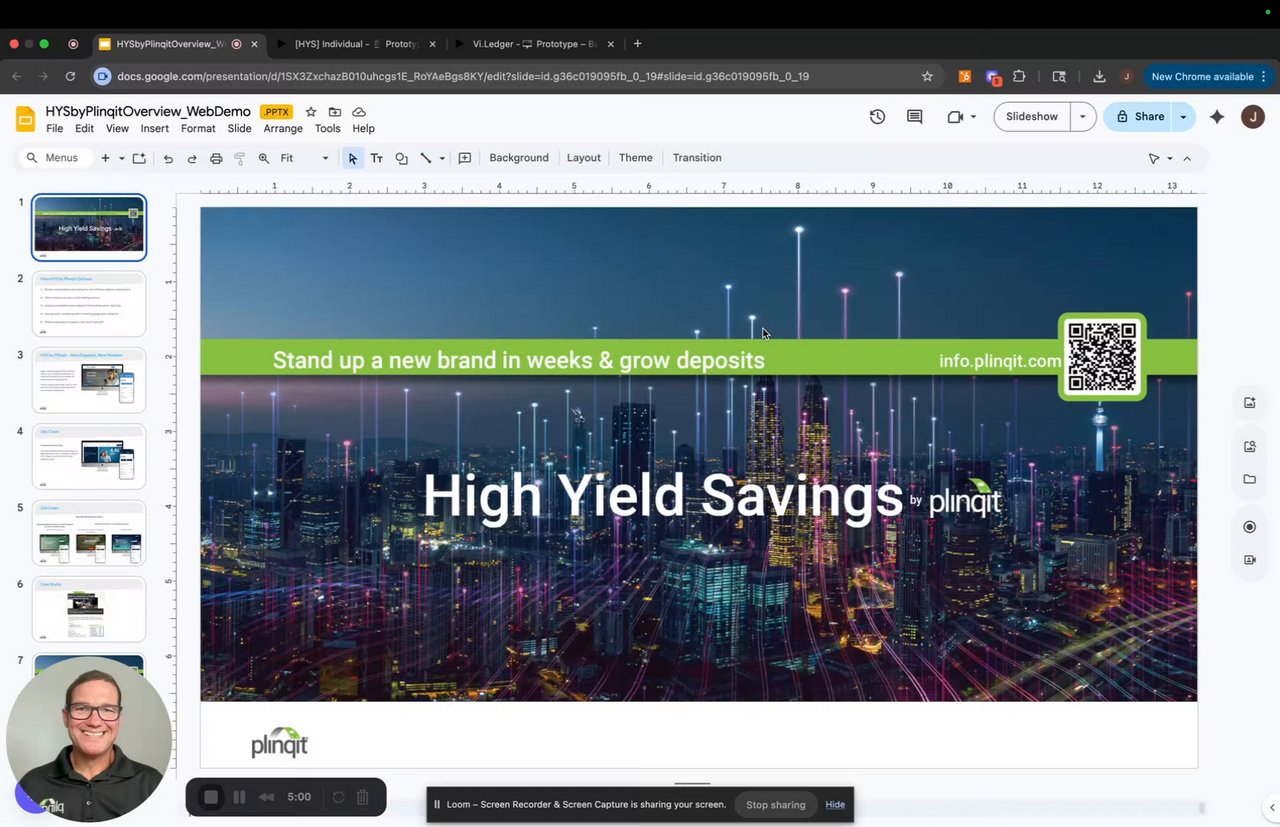Click the QR code image on slide
The image size is (1280, 827).
click(1102, 357)
